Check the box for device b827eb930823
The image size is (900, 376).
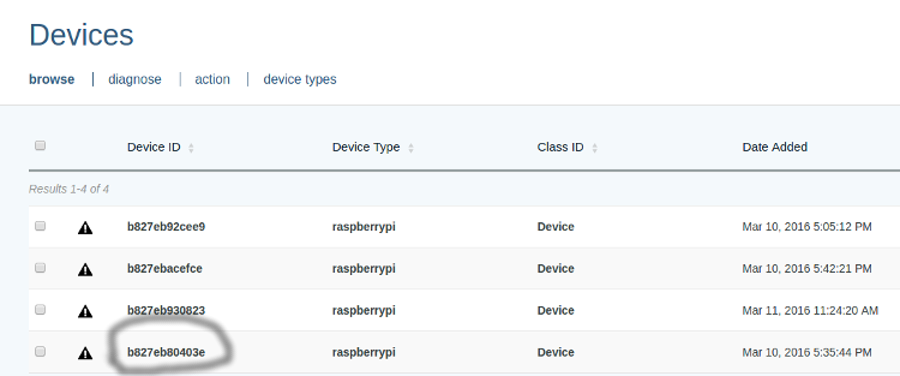click(x=40, y=309)
